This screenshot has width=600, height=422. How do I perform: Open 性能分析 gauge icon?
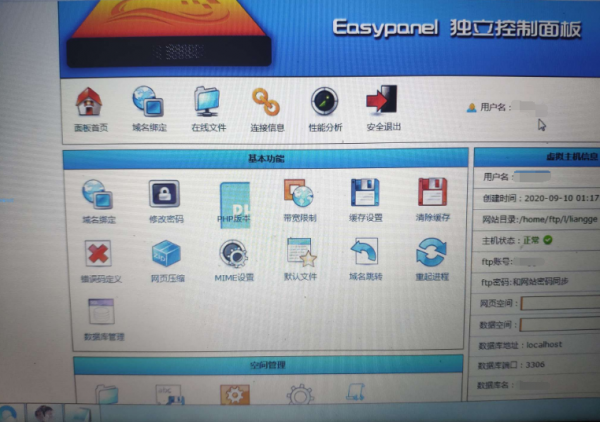324,101
